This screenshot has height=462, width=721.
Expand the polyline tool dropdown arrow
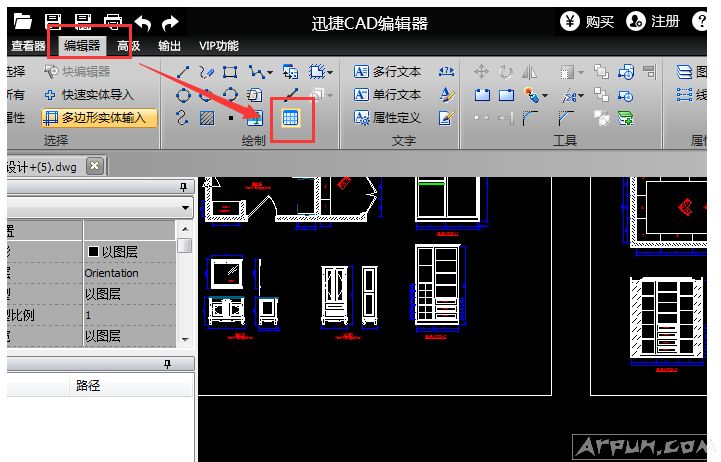270,73
